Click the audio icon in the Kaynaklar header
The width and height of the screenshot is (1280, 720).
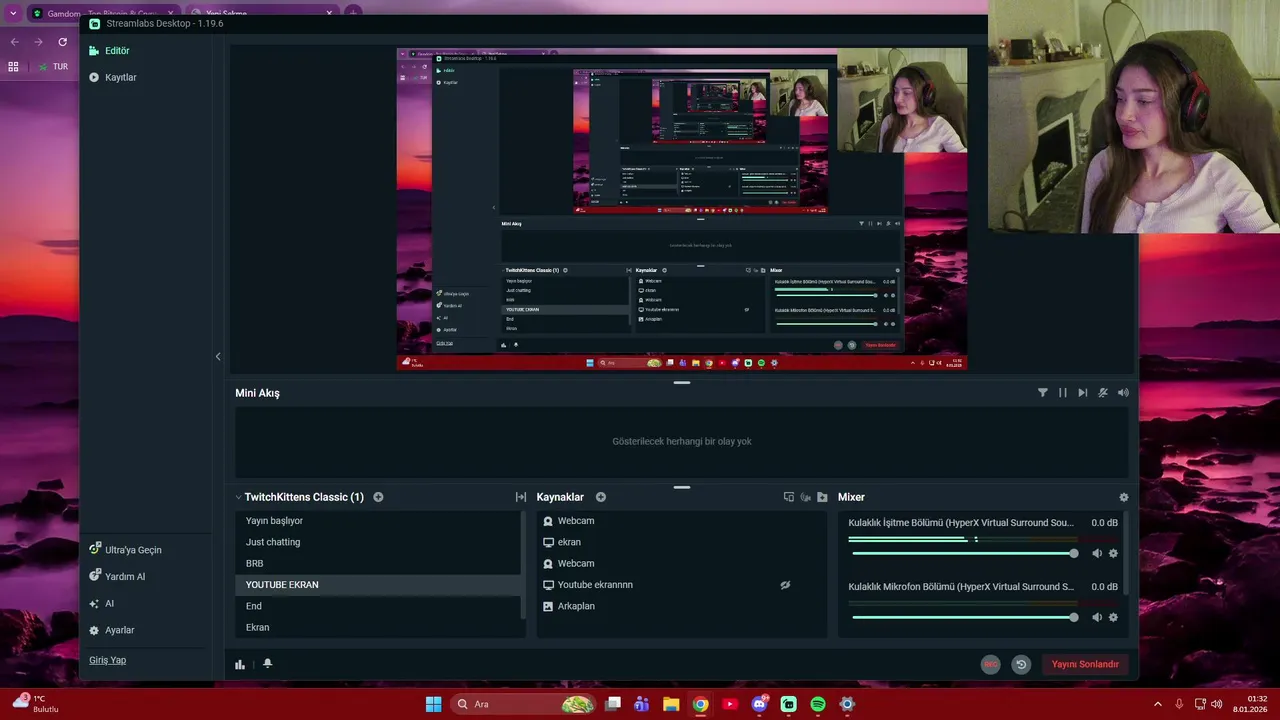pyautogui.click(x=806, y=497)
